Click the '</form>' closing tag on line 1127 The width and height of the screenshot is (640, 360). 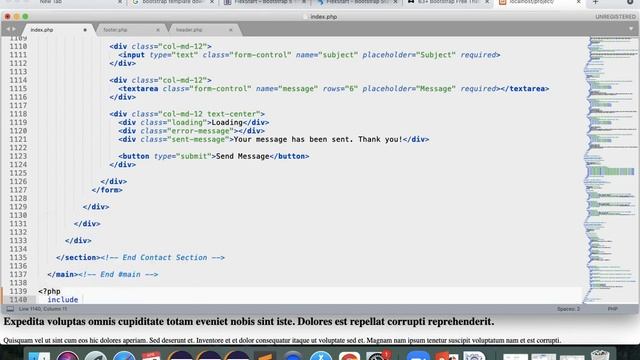point(107,190)
